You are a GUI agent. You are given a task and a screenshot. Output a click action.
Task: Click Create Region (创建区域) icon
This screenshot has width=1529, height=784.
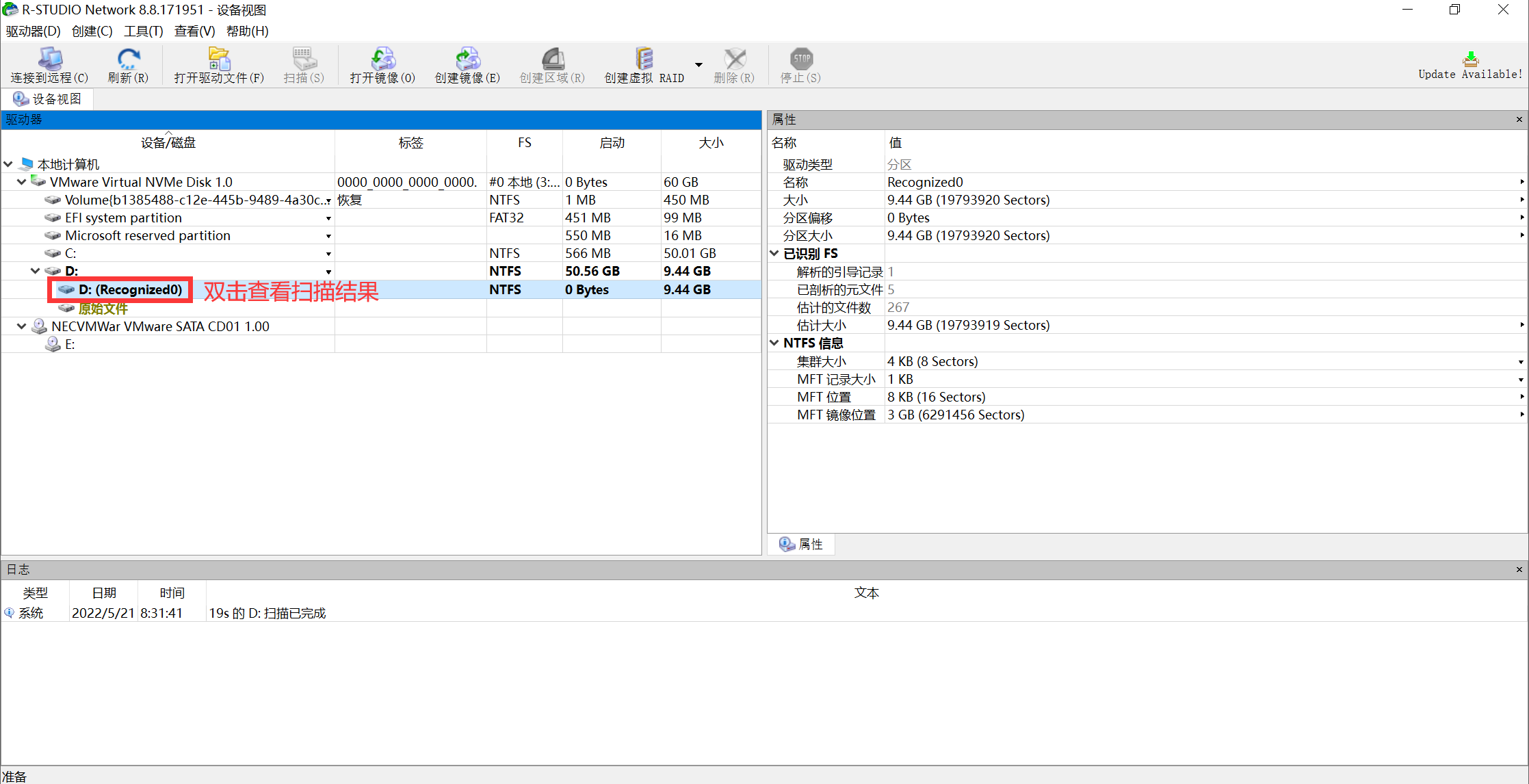pos(553,59)
